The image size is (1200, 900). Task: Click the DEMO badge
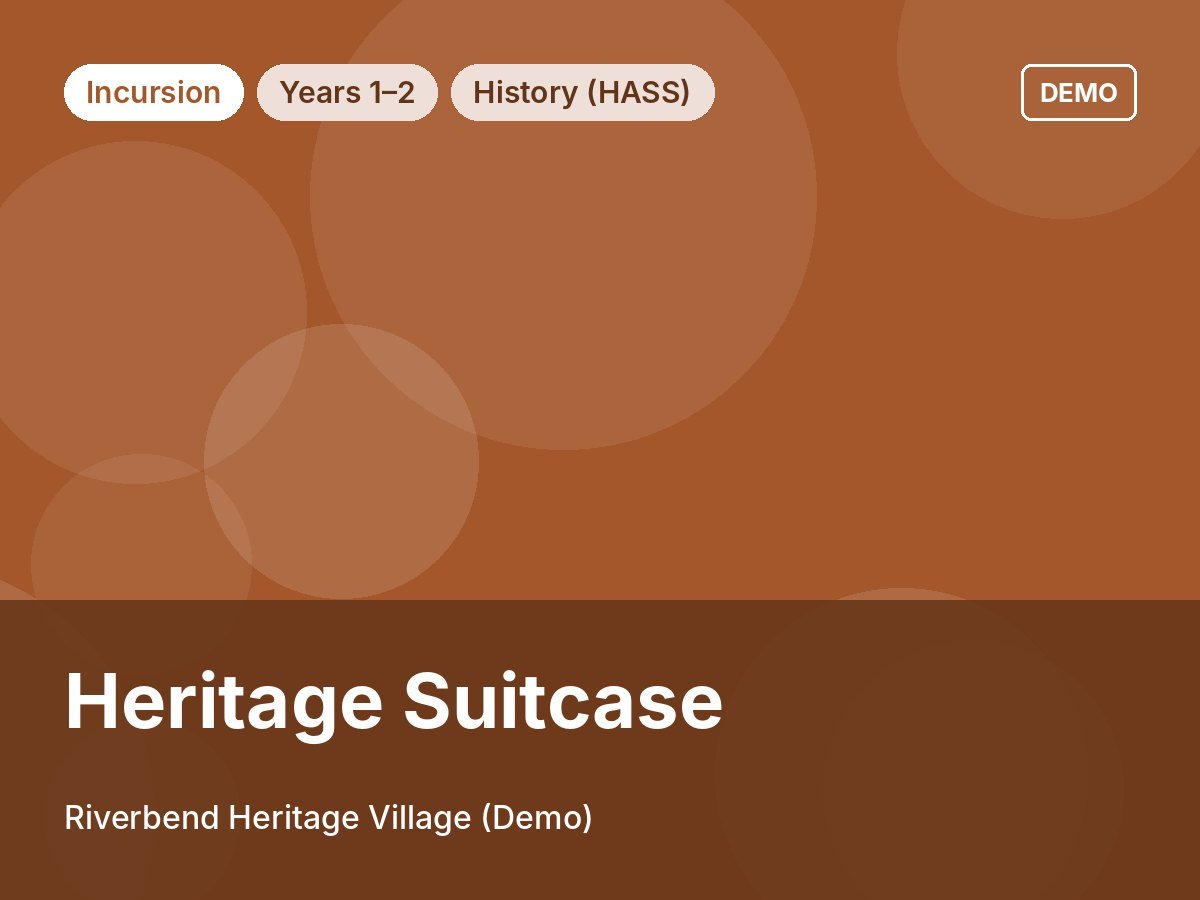(x=1078, y=92)
